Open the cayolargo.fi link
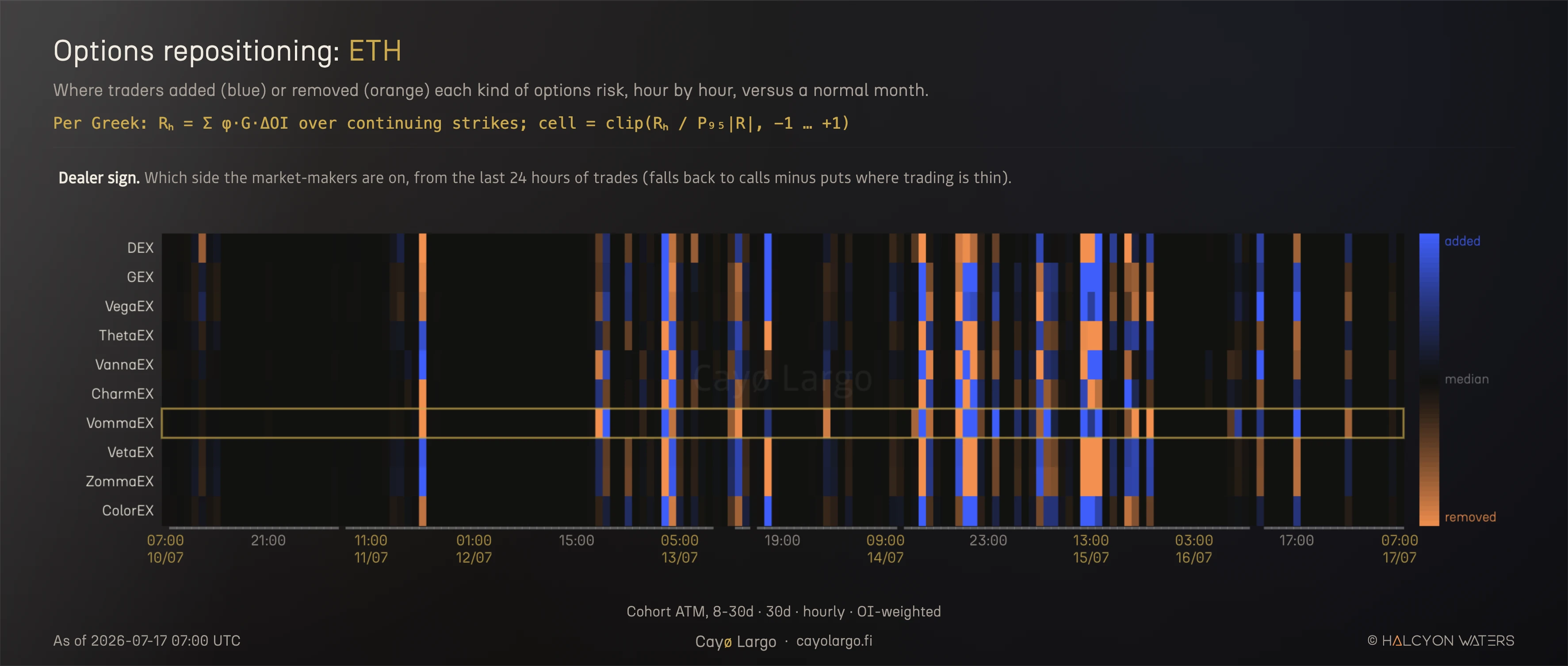The width and height of the screenshot is (1568, 666). pyautogui.click(x=834, y=641)
